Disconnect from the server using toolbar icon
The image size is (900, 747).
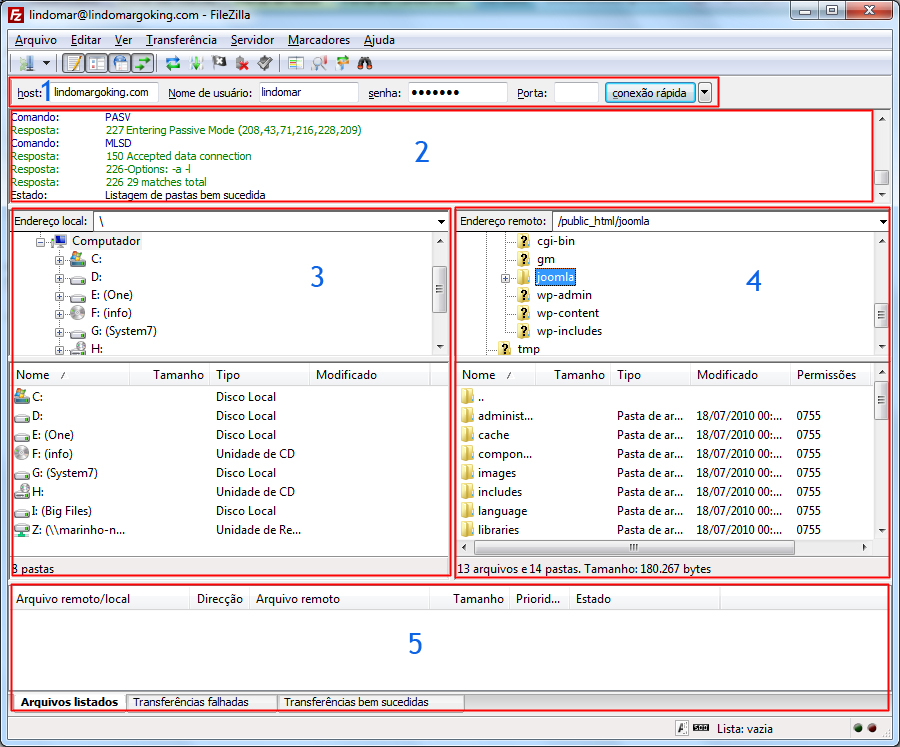pyautogui.click(x=242, y=63)
